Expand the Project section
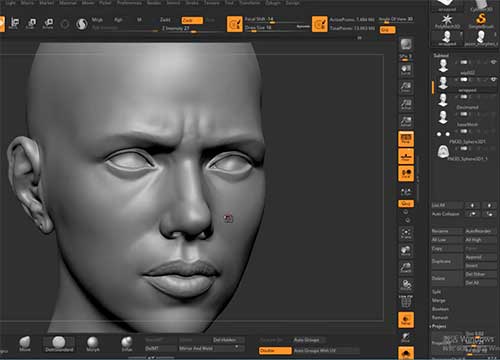500x360 pixels. [x=439, y=326]
